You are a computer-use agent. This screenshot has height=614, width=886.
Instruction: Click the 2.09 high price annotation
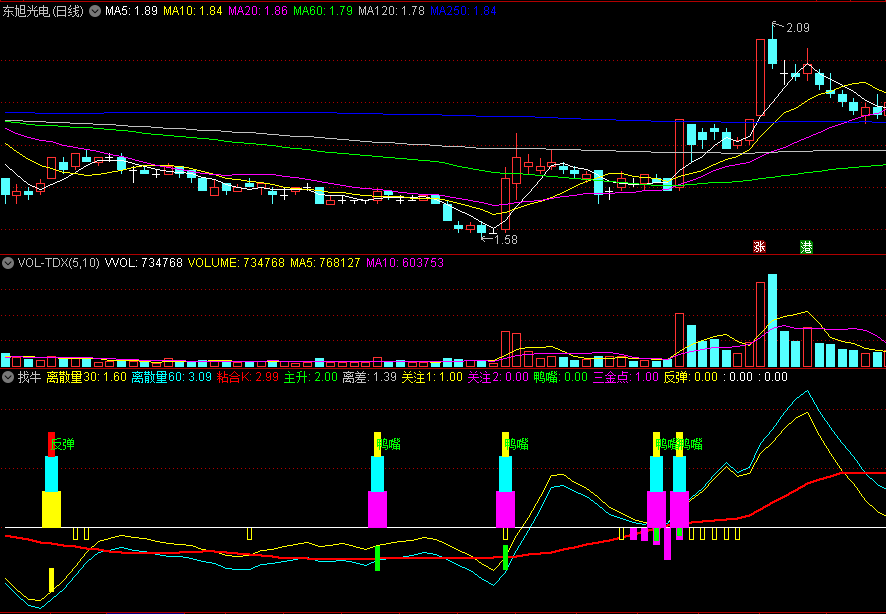pyautogui.click(x=797, y=27)
